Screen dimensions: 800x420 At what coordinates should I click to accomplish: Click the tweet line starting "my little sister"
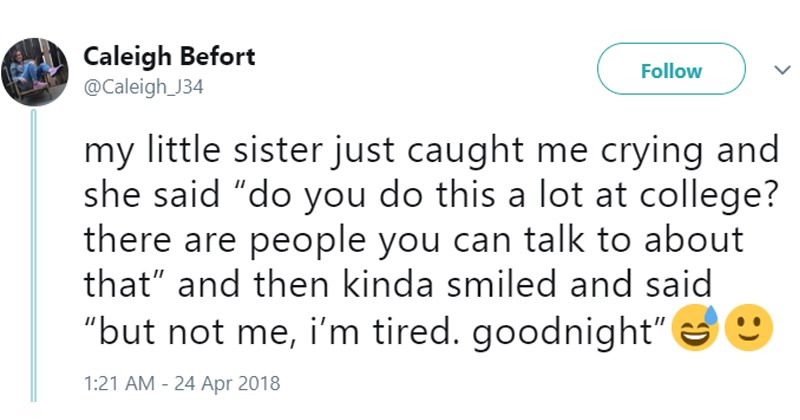click(x=430, y=151)
